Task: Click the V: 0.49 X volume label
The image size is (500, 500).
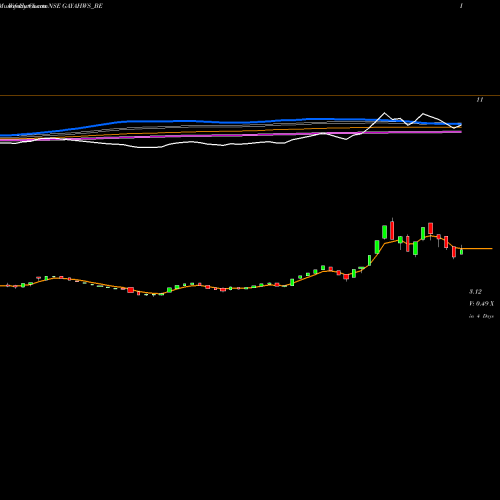Action: pyautogui.click(x=481, y=304)
